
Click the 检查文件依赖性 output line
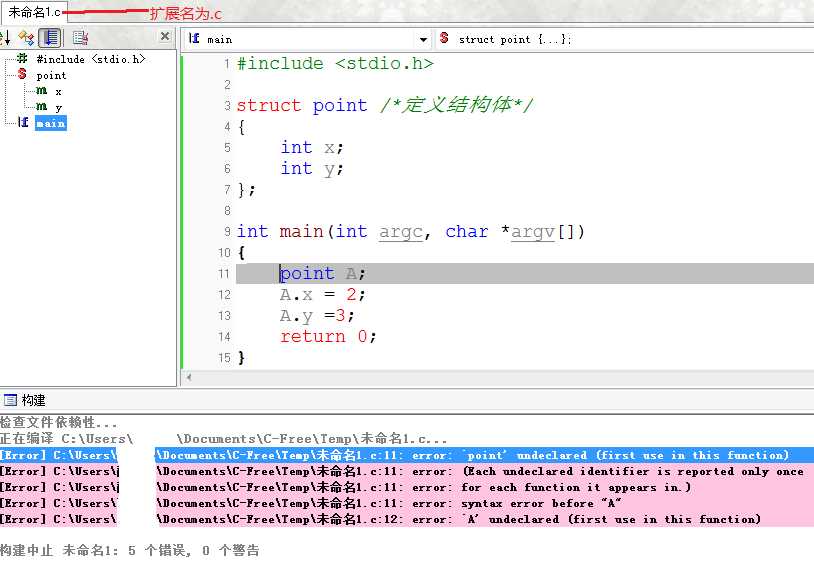pyautogui.click(x=58, y=423)
